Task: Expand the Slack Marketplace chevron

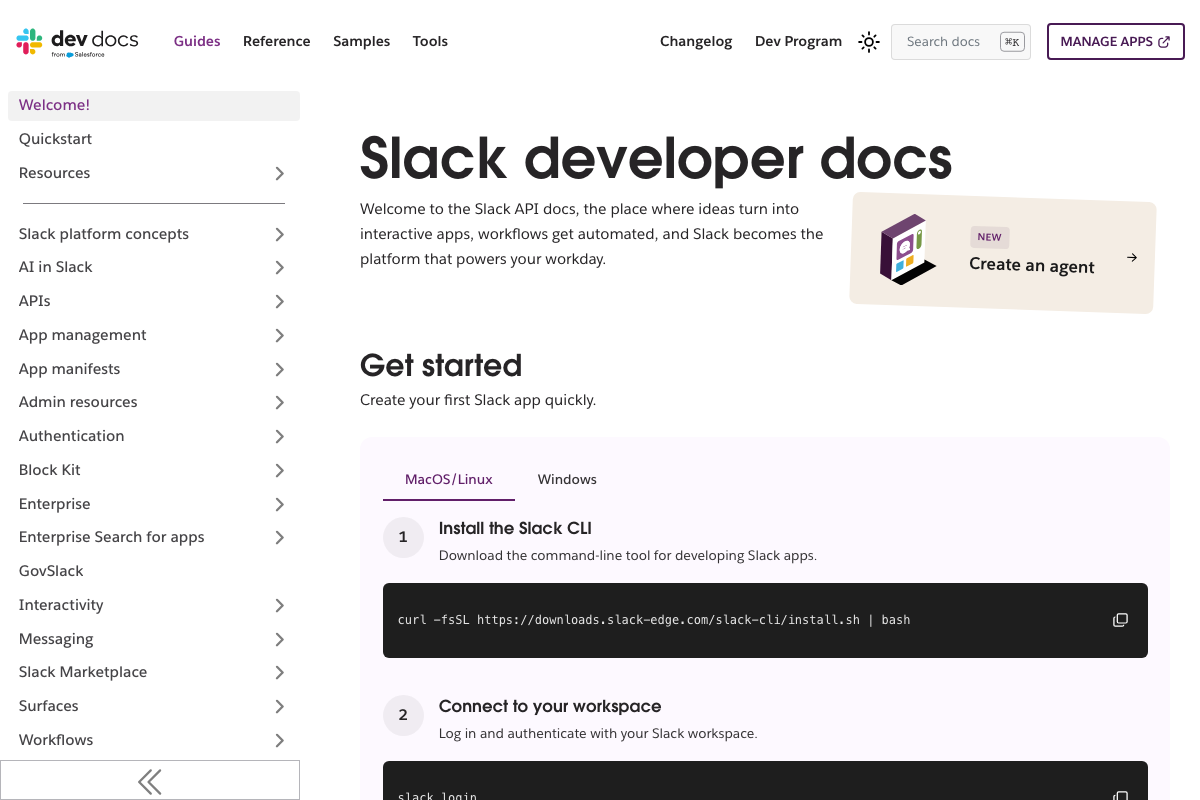Action: click(280, 672)
